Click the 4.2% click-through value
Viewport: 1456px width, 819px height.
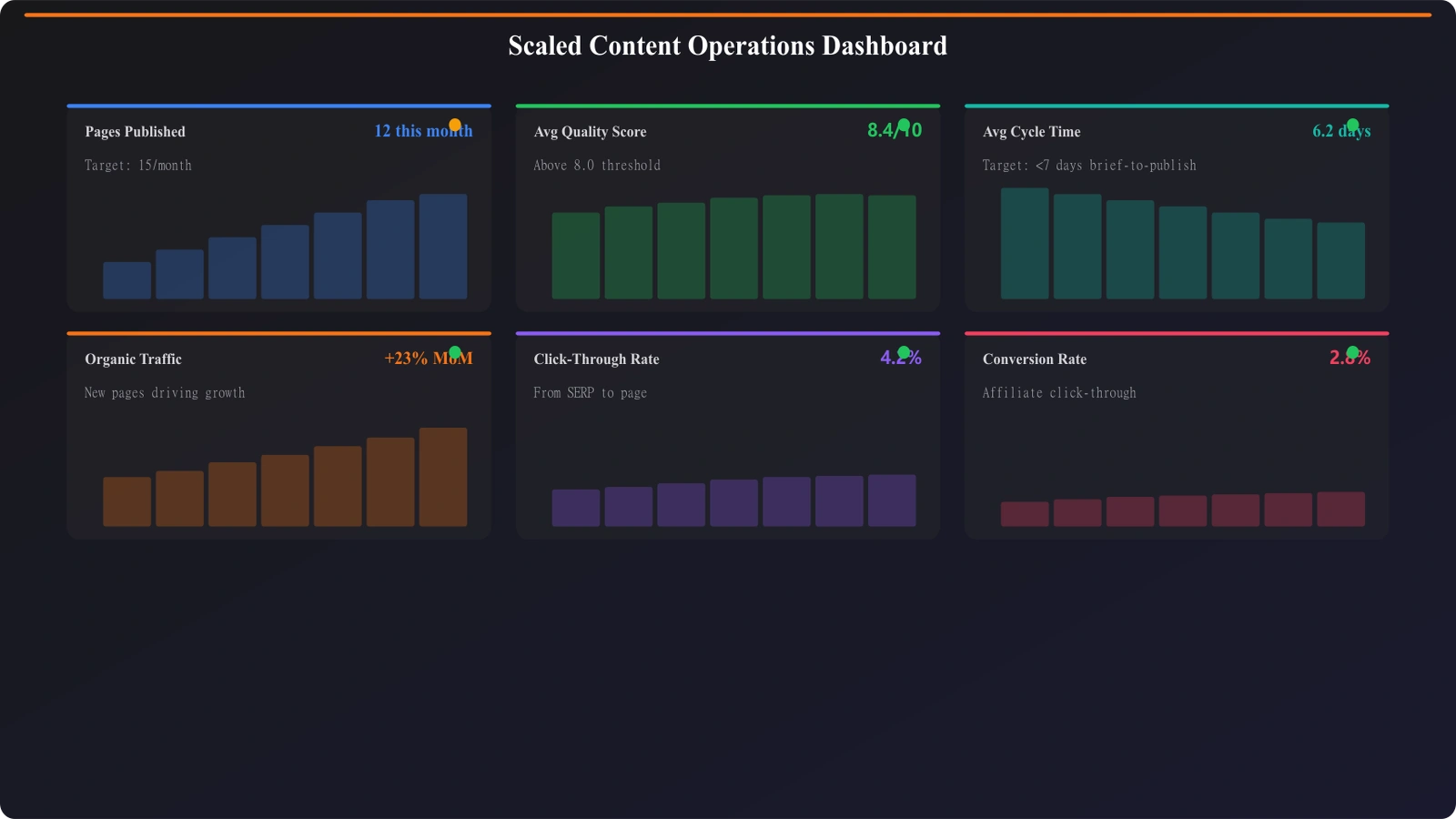pos(902,357)
